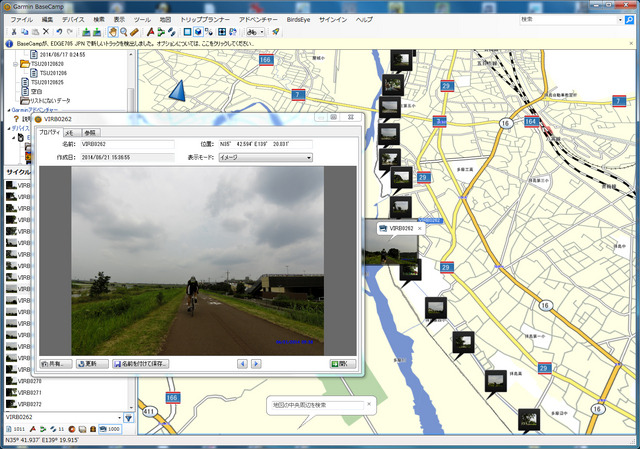Click the 共有 share button
The image size is (640, 449).
pyautogui.click(x=56, y=364)
